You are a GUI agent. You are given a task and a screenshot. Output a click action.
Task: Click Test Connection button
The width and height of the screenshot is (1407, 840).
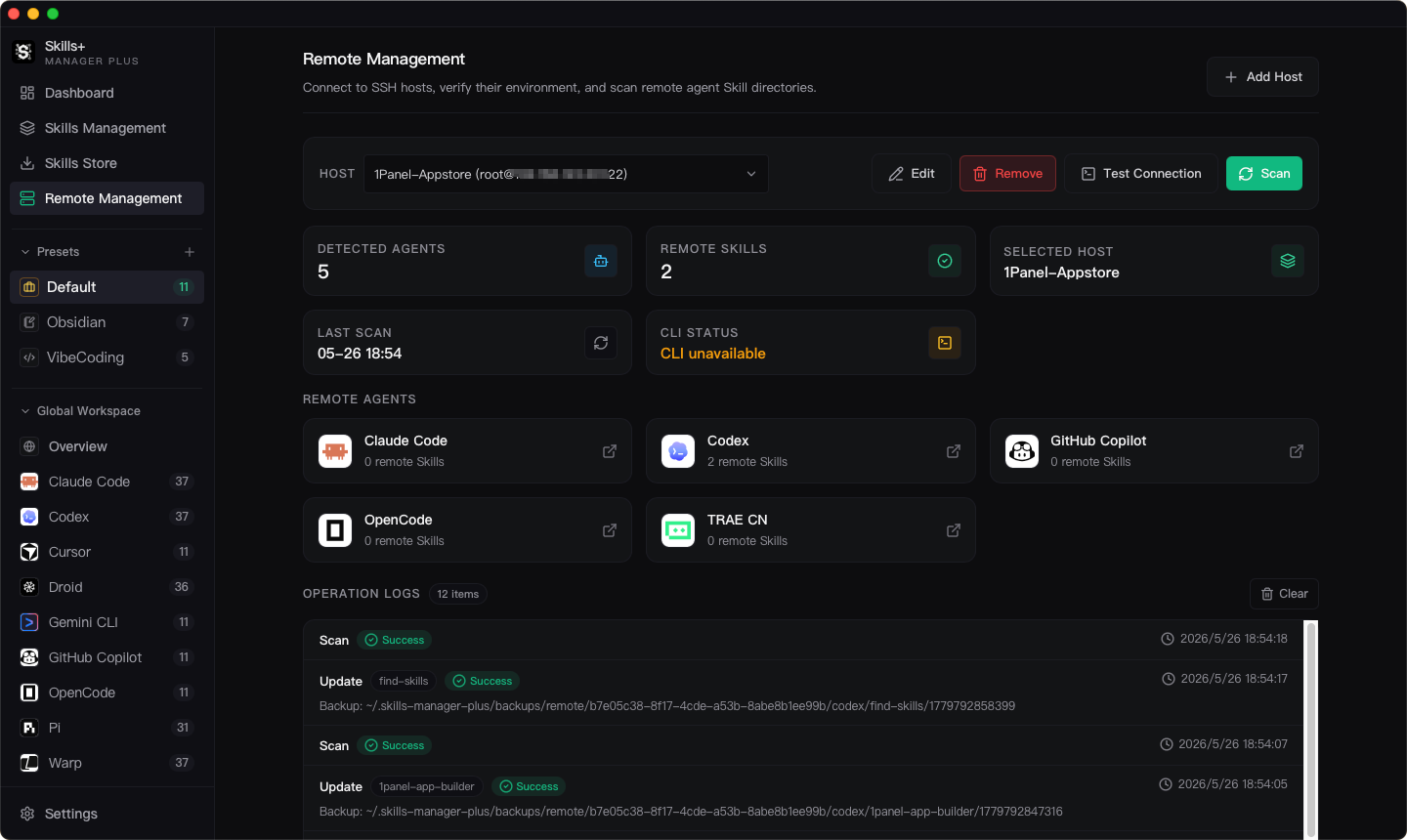pyautogui.click(x=1141, y=174)
